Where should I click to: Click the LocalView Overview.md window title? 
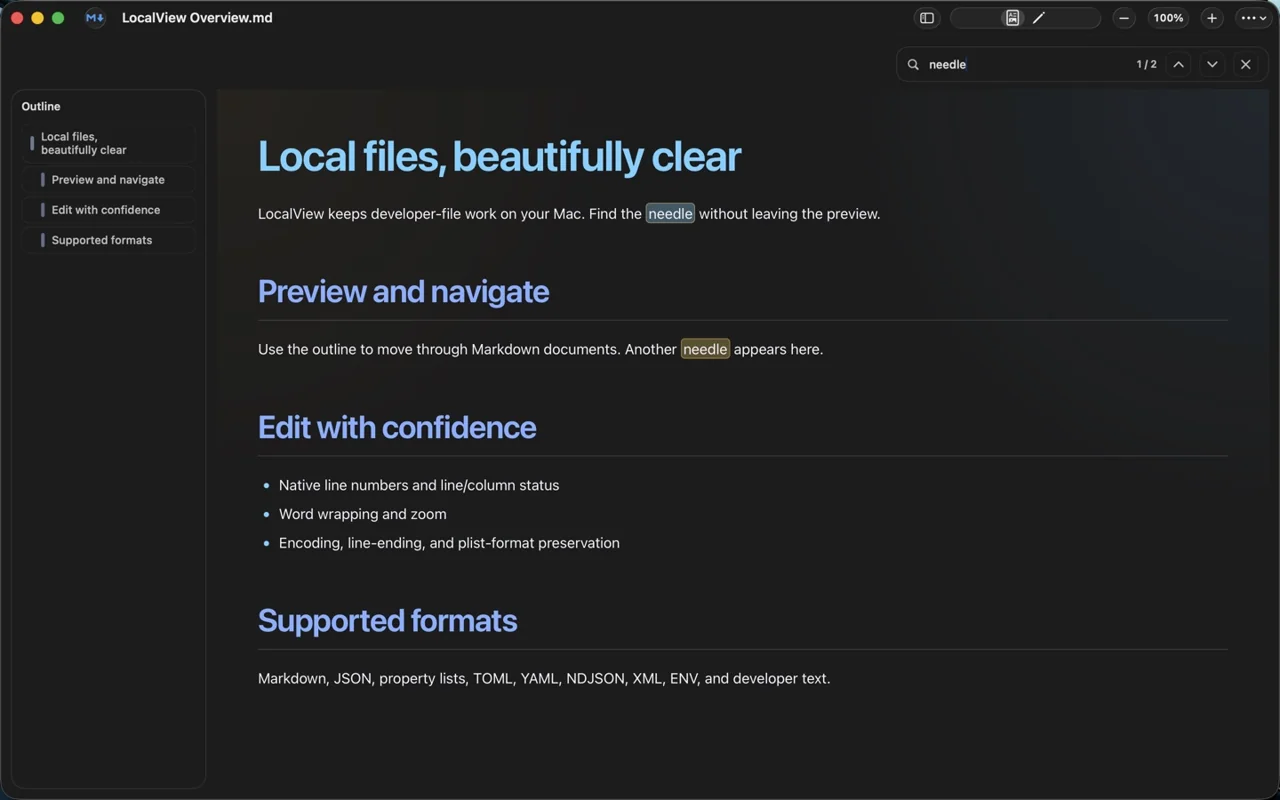[197, 18]
